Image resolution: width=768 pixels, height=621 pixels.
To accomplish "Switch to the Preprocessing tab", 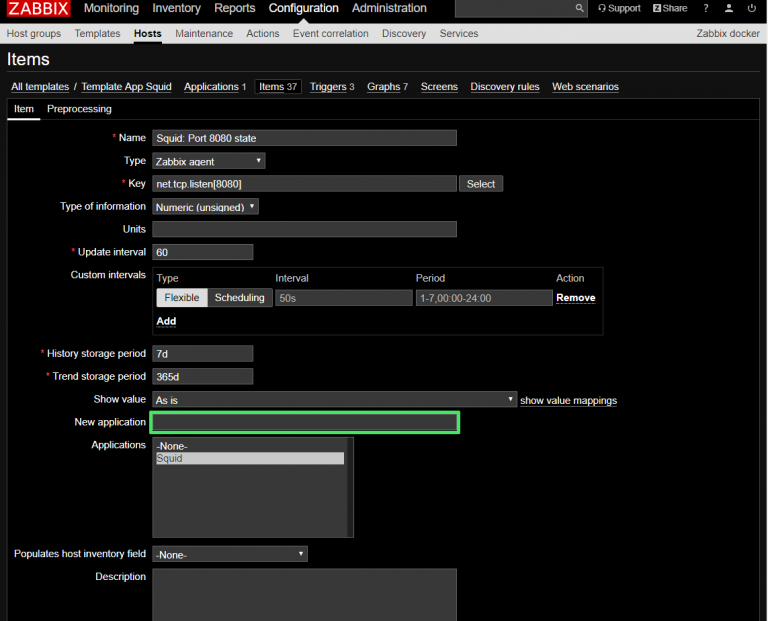I will (x=79, y=109).
